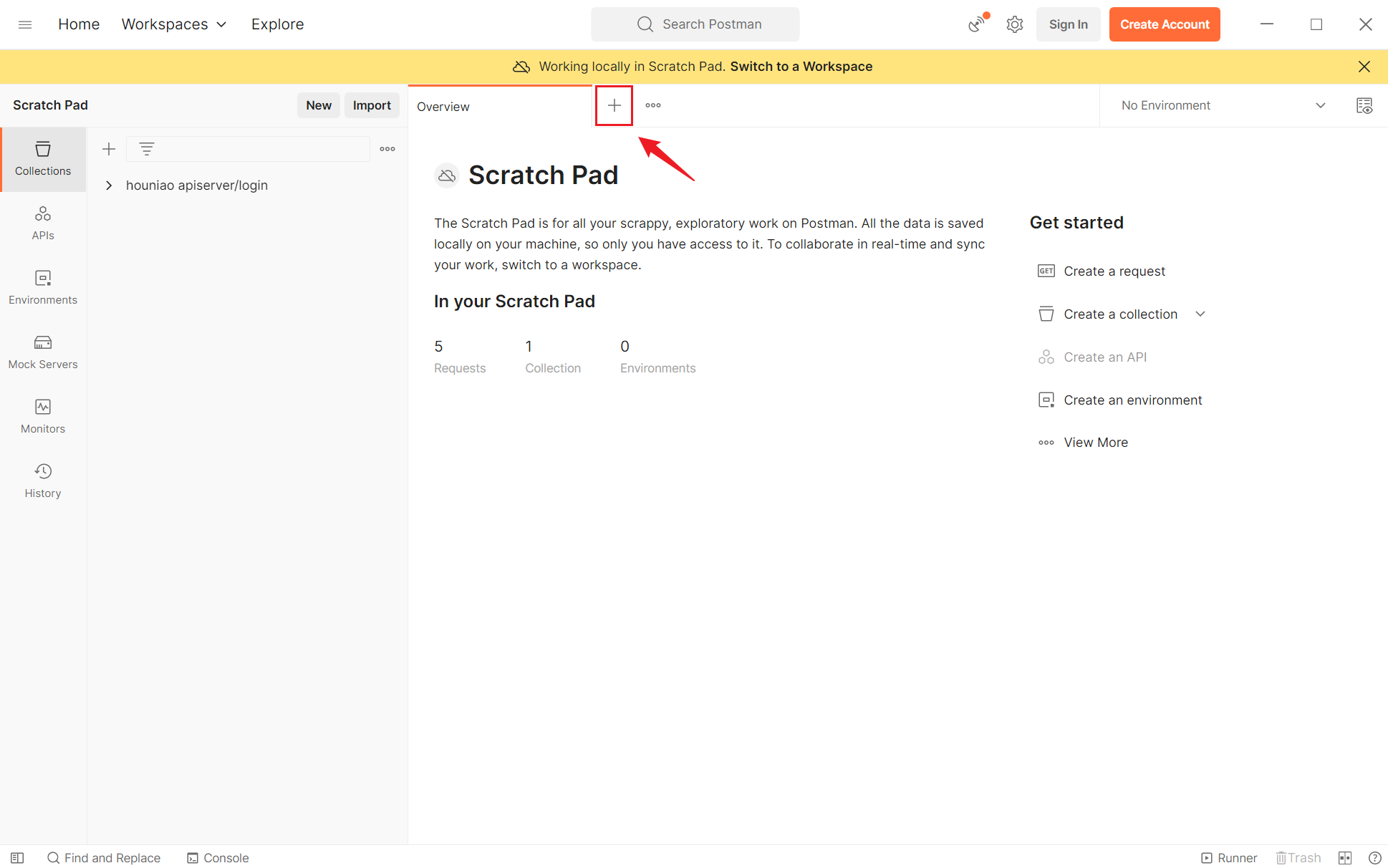1388x868 pixels.
Task: Select the Mock Servers sidebar tab
Action: pos(43,352)
